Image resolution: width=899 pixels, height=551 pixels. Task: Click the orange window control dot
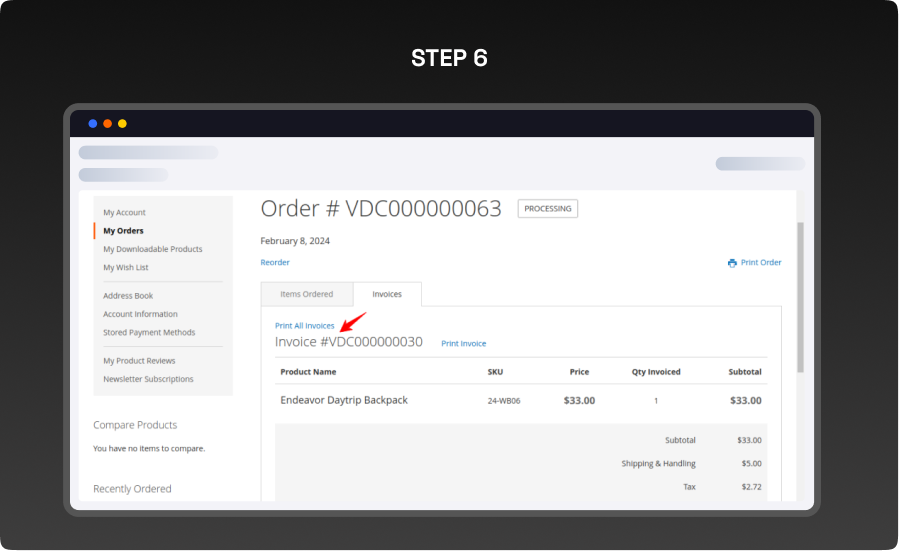click(x=108, y=124)
